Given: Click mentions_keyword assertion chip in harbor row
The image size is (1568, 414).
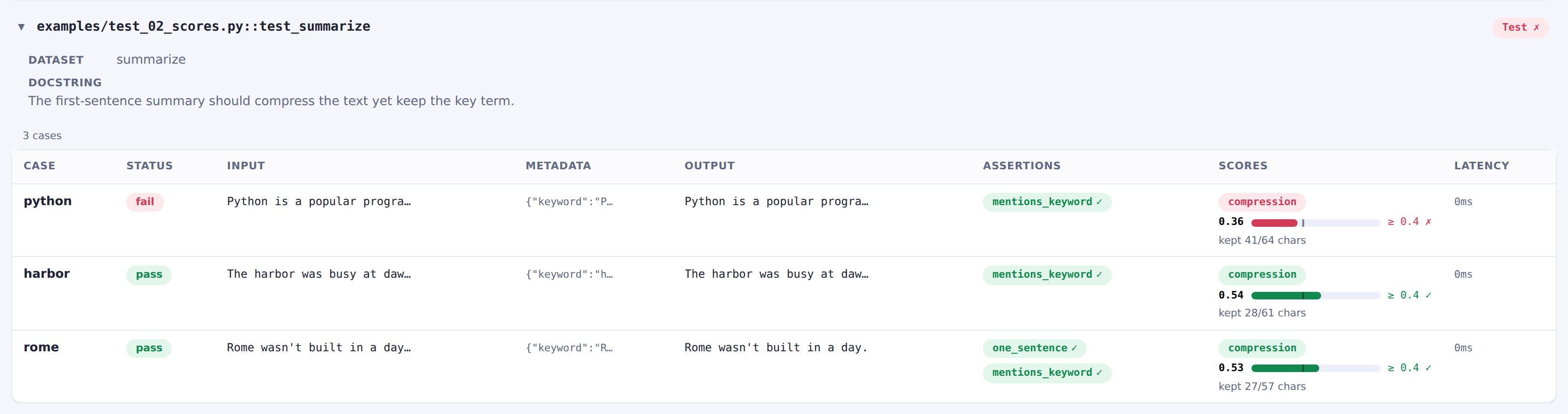Looking at the screenshot, I should point(1047,274).
